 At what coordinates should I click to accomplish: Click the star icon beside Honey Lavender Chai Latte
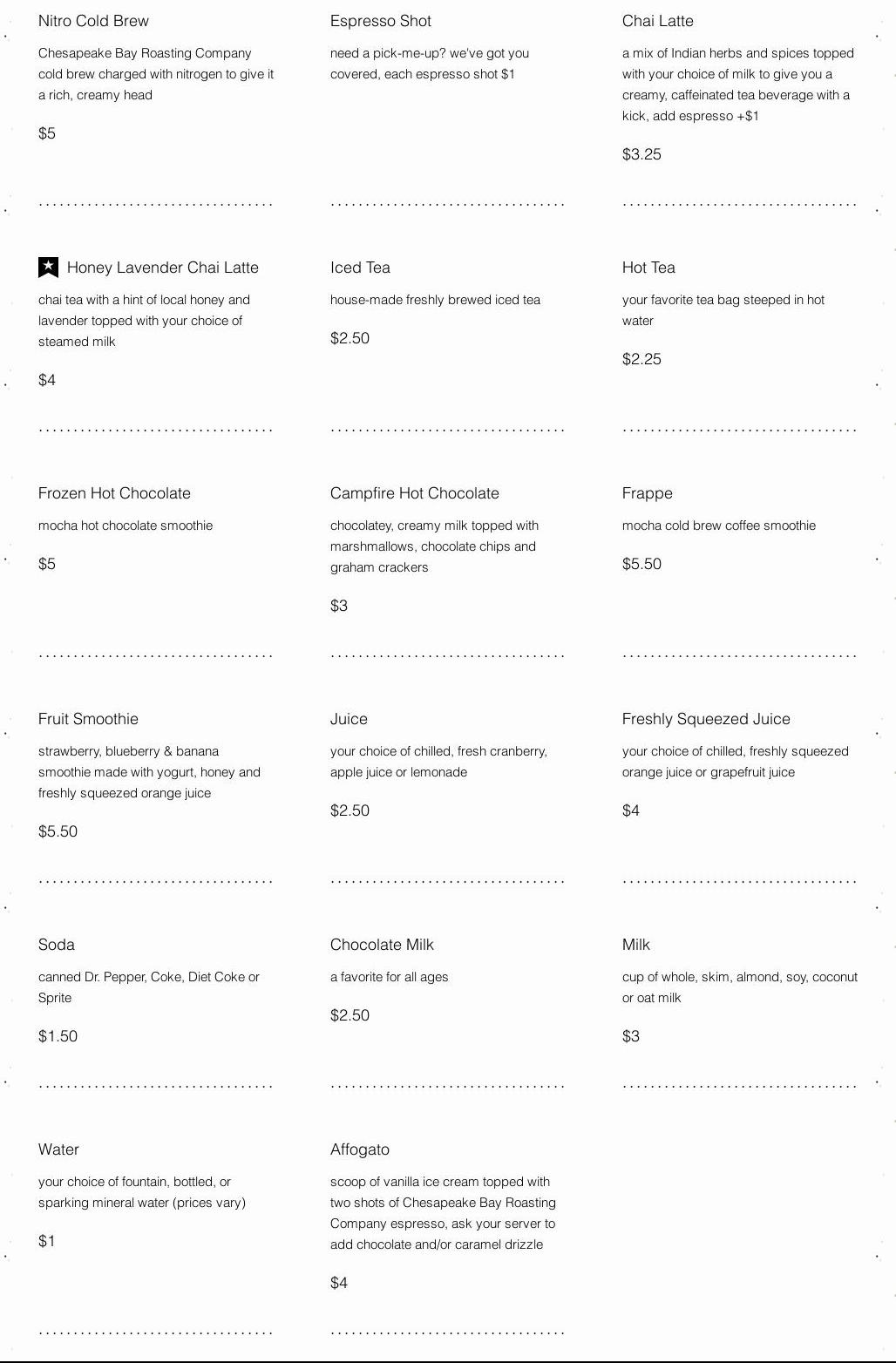(49, 268)
